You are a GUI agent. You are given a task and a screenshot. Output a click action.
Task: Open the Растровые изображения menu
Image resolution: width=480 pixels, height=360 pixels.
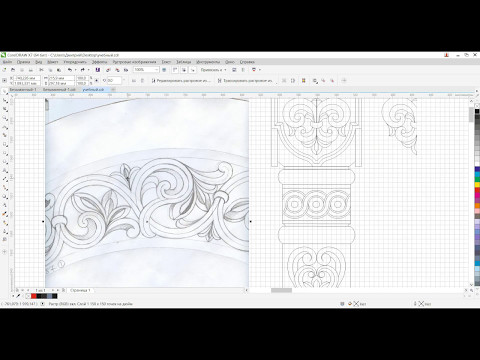[134, 62]
